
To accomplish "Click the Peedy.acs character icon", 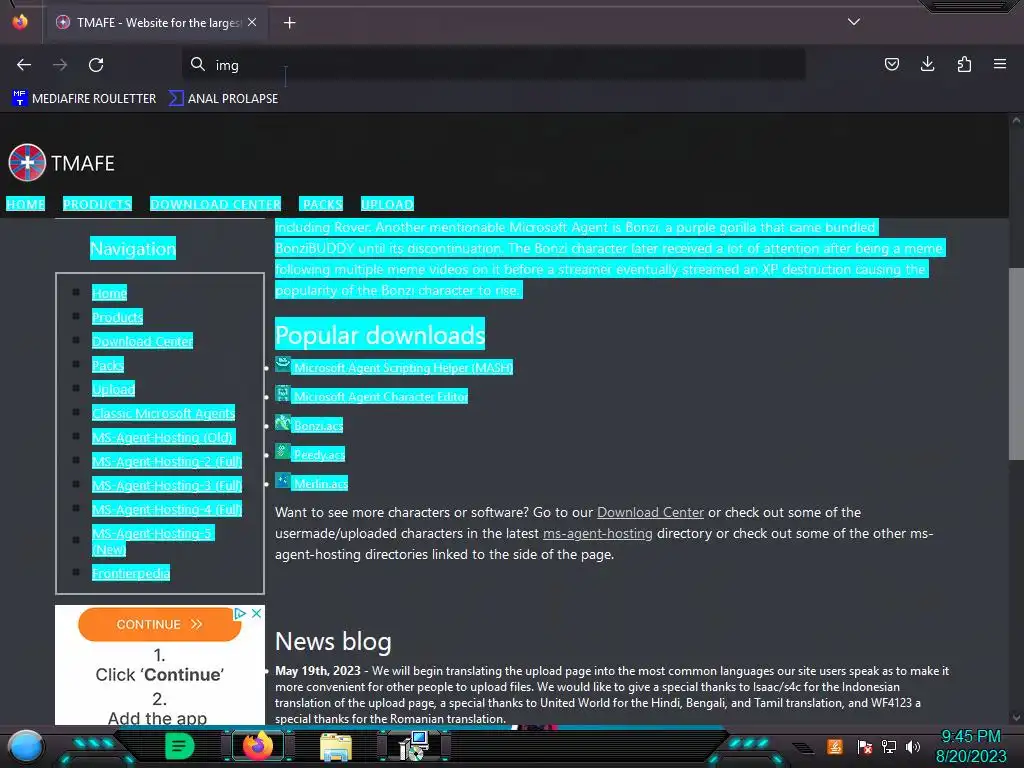I will click(282, 451).
